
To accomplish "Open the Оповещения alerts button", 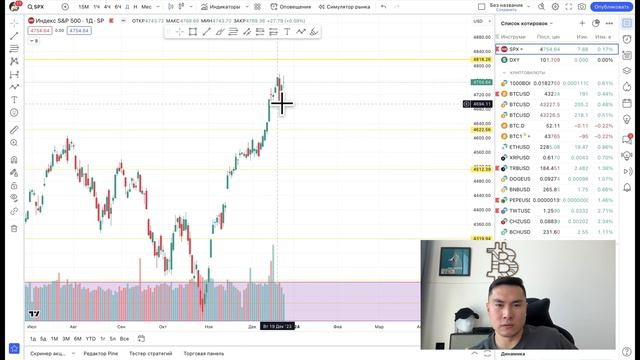I will (291, 7).
